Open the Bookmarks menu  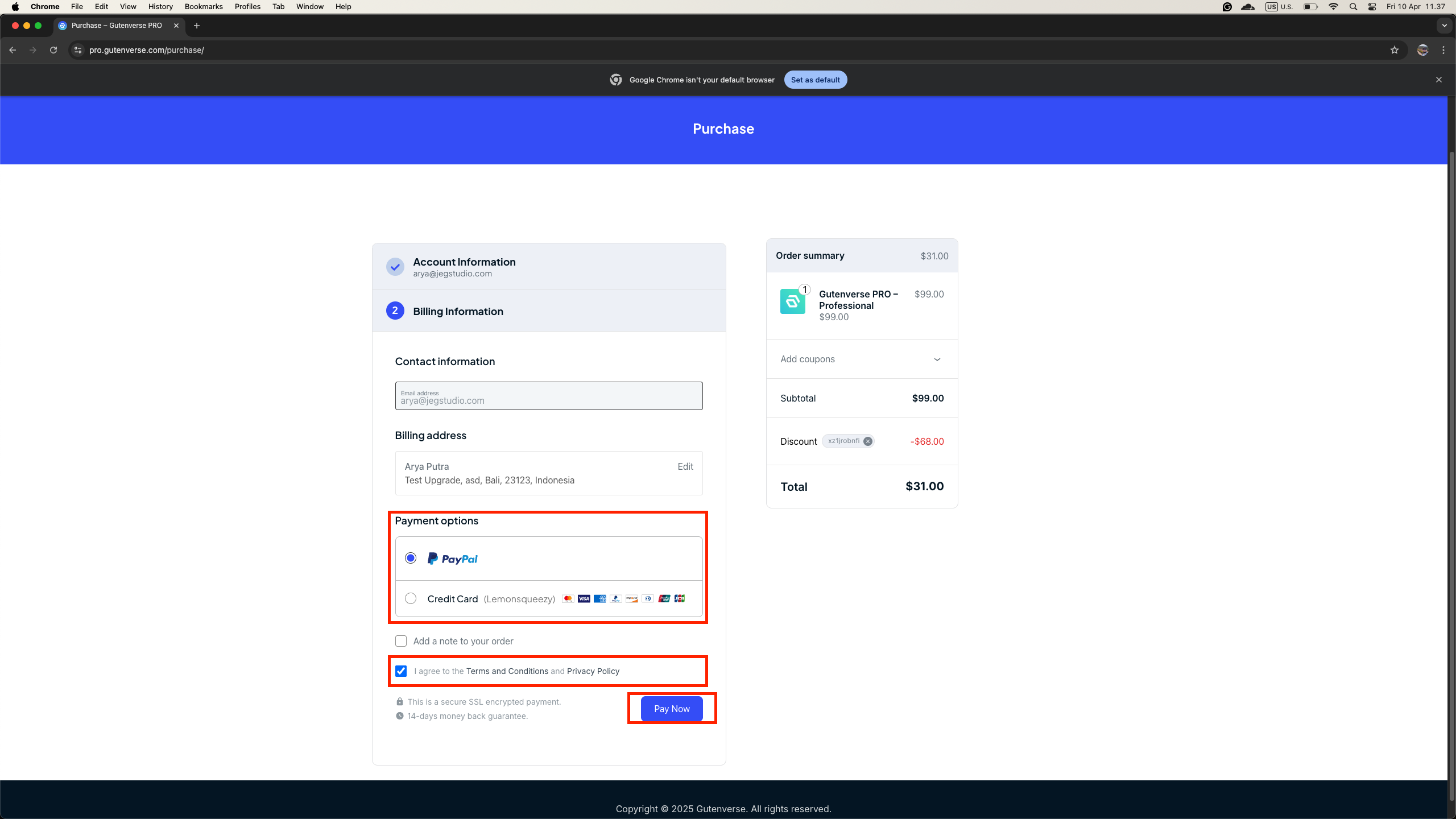click(x=203, y=7)
